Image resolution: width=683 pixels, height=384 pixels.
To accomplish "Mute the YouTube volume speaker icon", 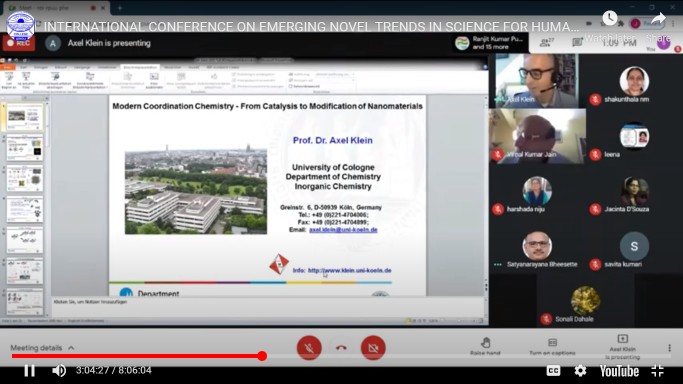I will (59, 371).
